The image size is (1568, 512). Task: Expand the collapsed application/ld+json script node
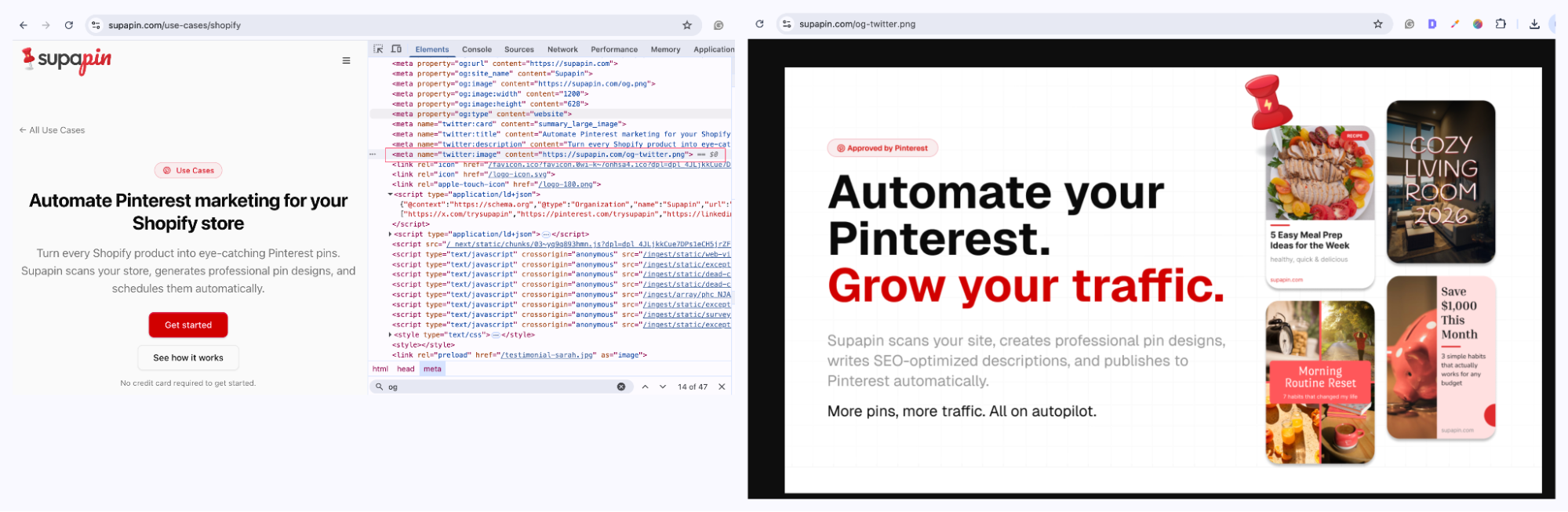(x=390, y=234)
